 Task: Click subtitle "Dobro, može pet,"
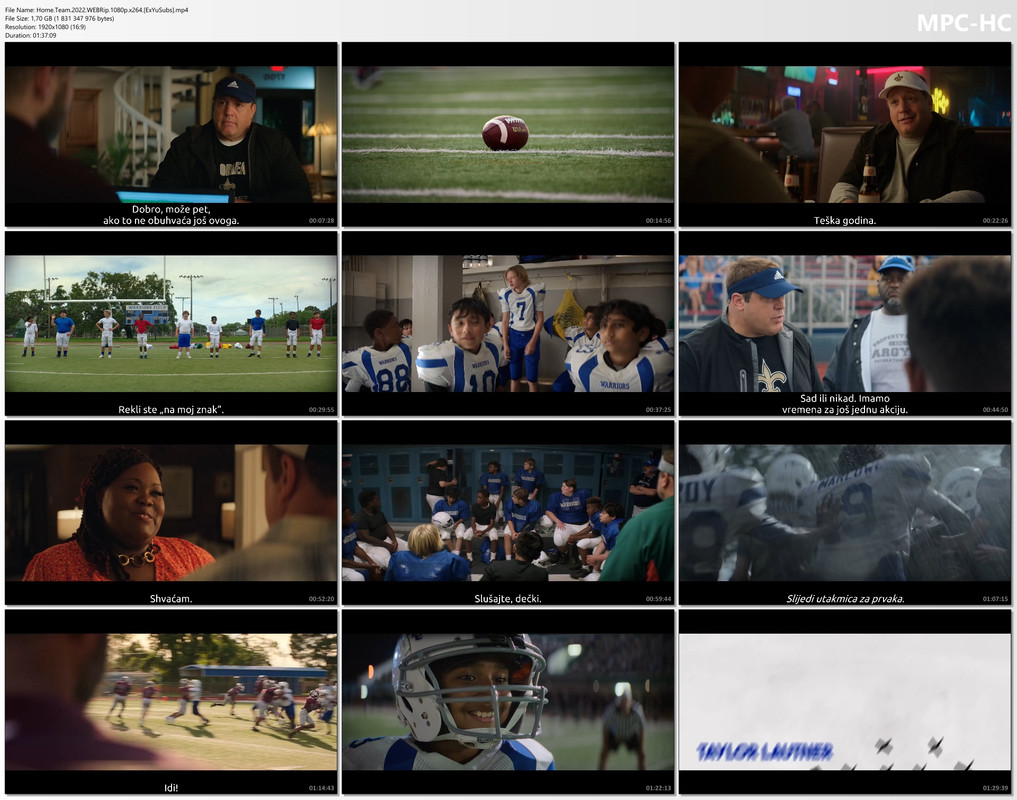pyautogui.click(x=171, y=210)
